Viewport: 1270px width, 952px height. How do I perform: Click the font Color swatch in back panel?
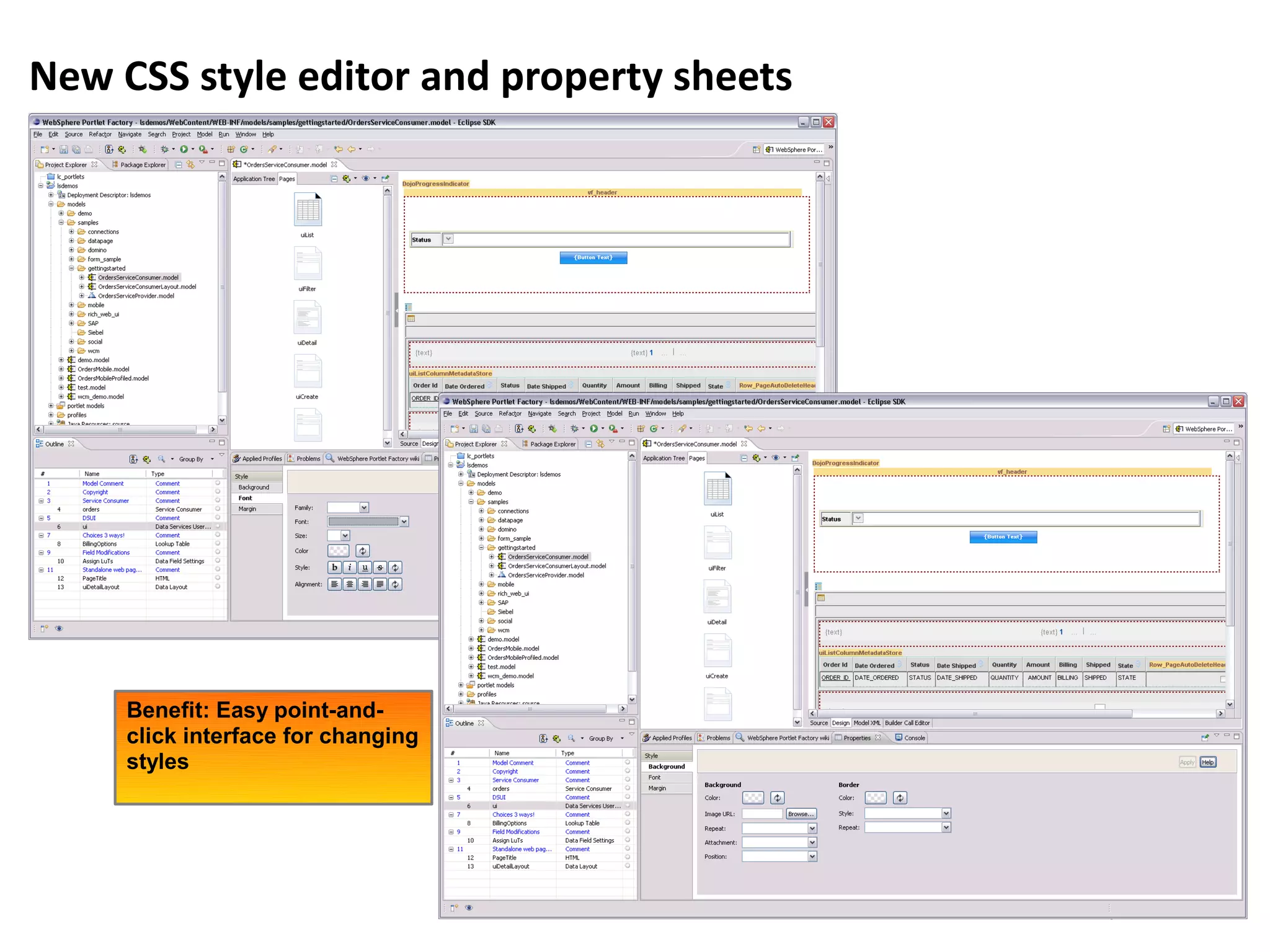click(339, 551)
